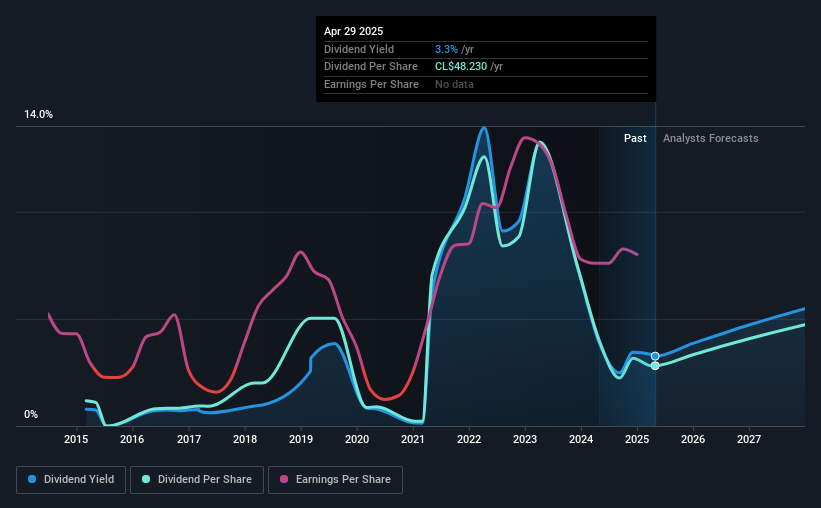The width and height of the screenshot is (821, 508).
Task: Click the teal Dividend Per Share data point marker
Action: coord(655,366)
